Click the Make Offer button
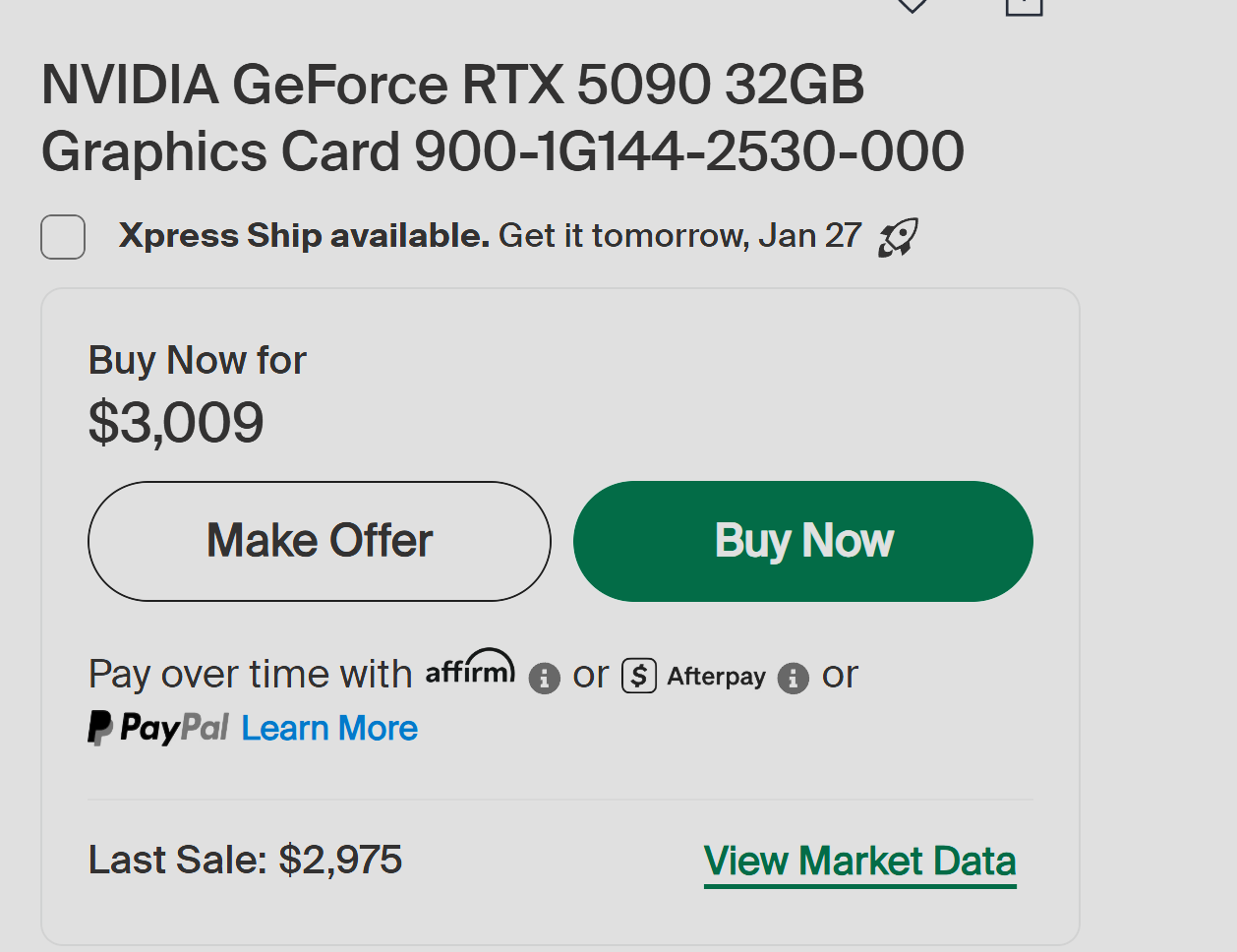Viewport: 1237px width, 952px height. (320, 541)
